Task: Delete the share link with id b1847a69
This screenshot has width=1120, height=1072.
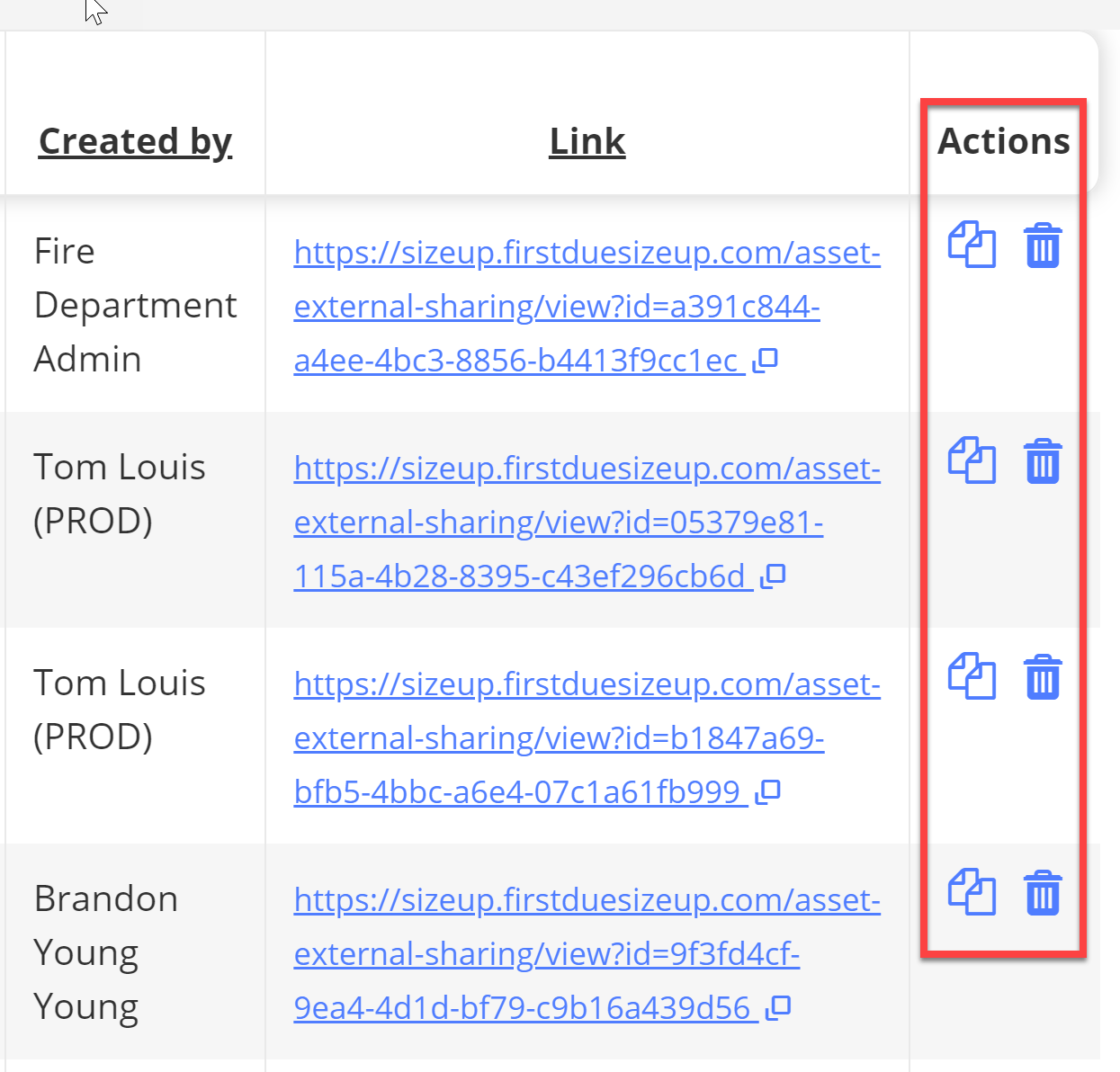Action: coord(1043,677)
